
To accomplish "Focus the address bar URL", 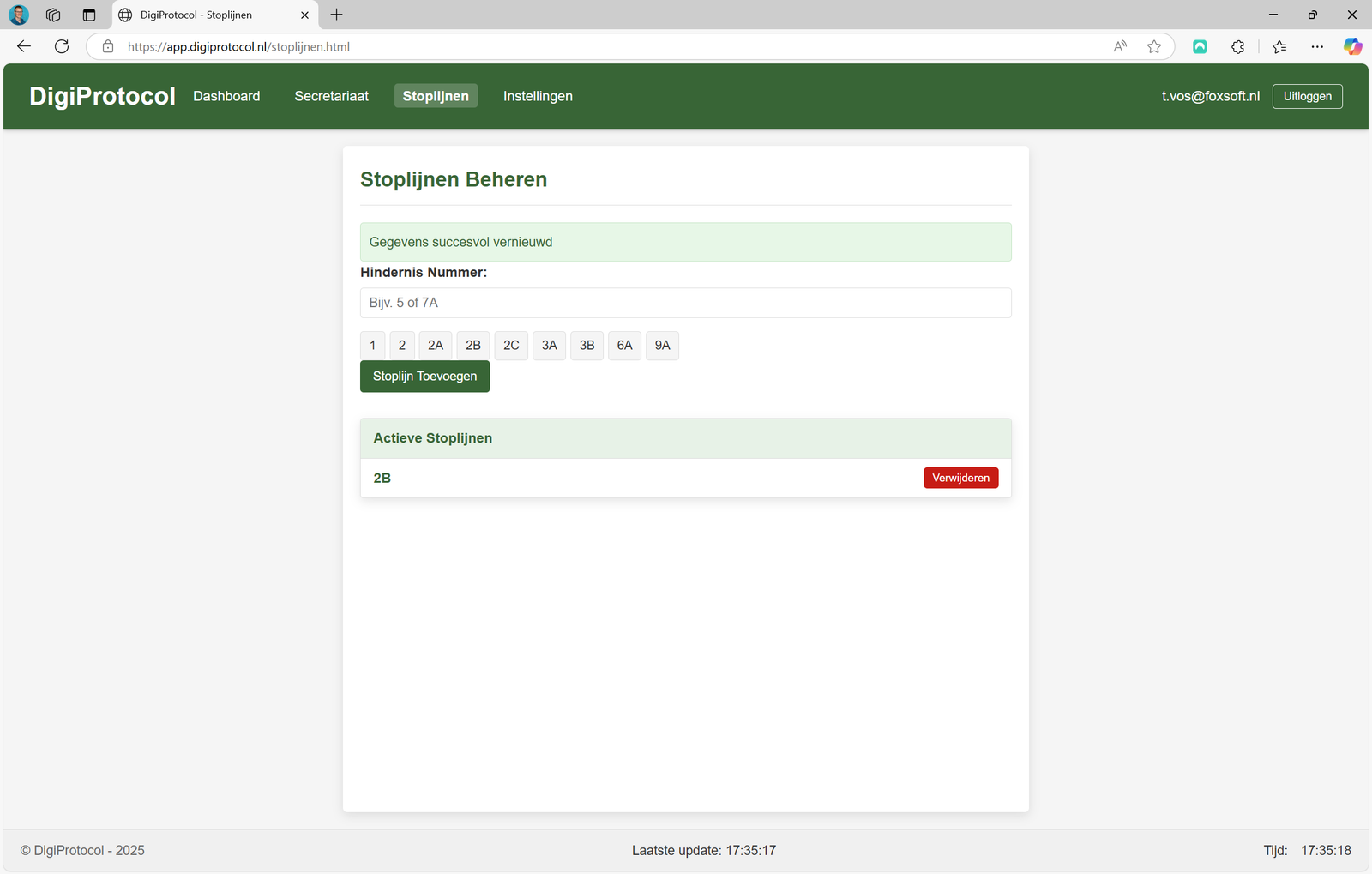I will coord(238,47).
